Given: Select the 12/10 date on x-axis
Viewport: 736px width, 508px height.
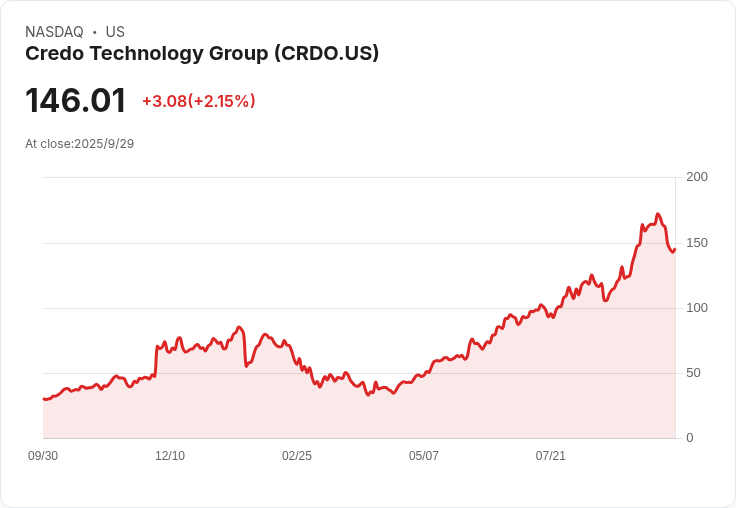Looking at the screenshot, I should pos(170,456).
